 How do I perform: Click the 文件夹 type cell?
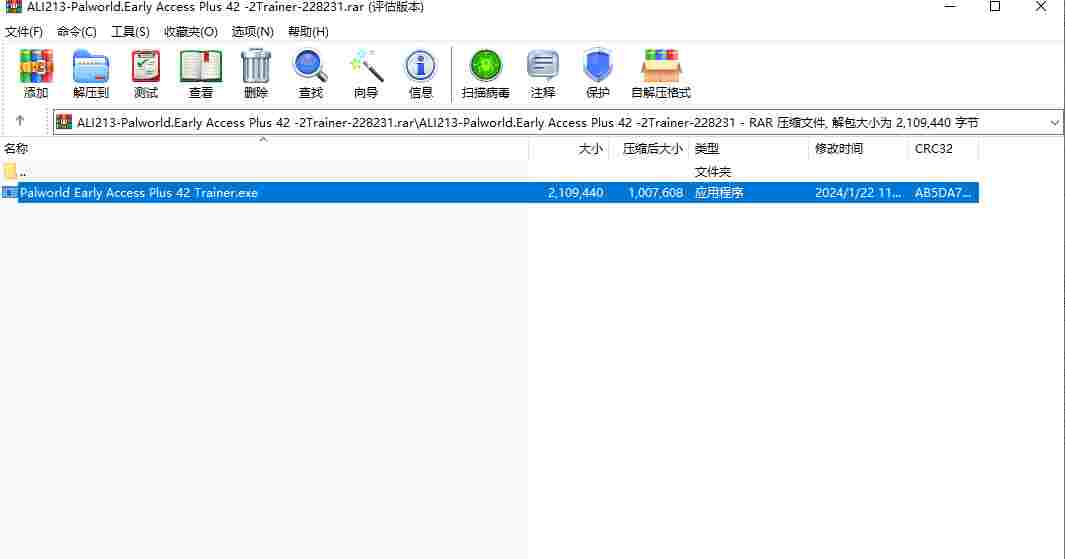[712, 172]
